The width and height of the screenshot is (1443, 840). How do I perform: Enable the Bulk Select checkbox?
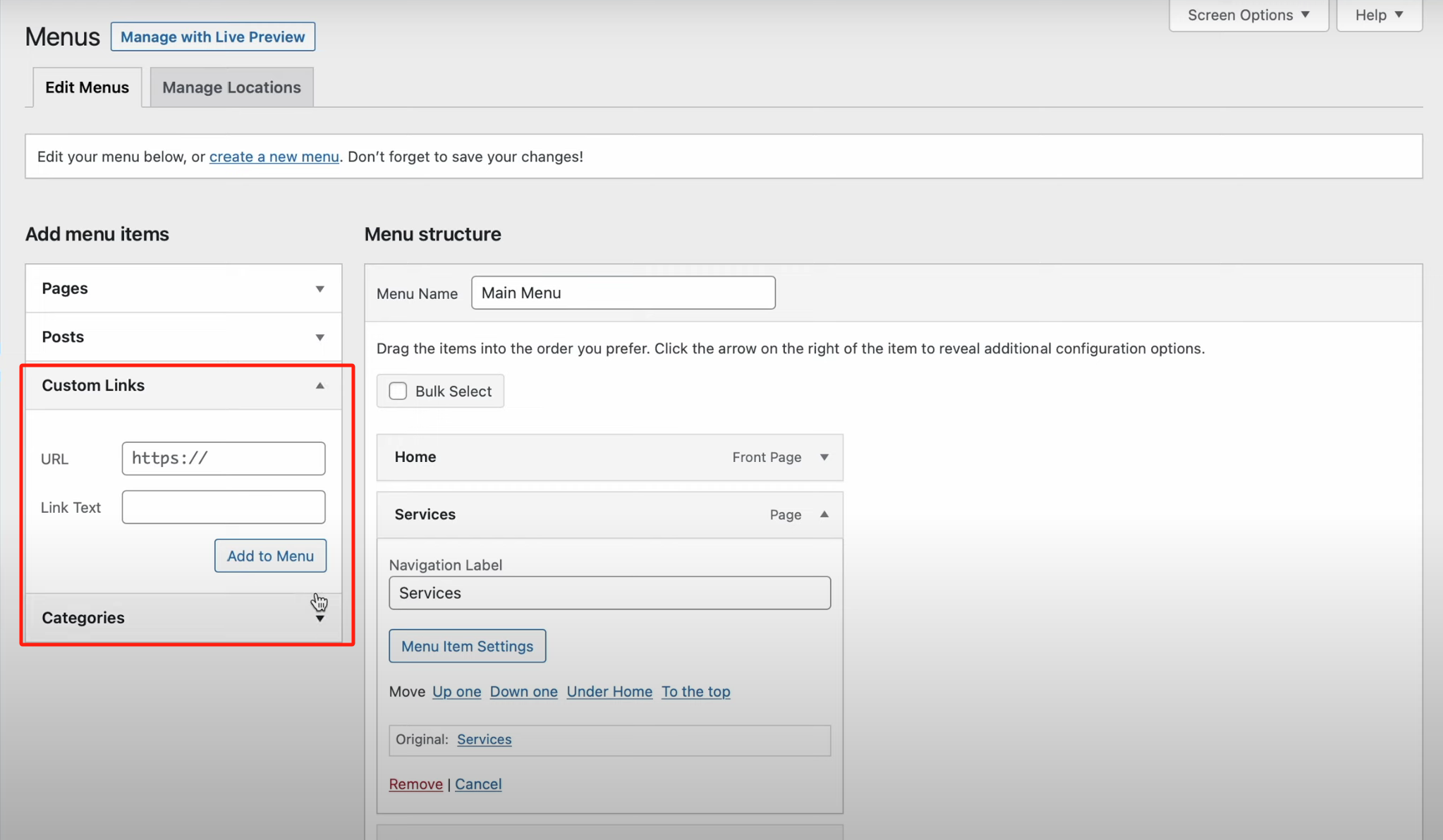tap(398, 391)
